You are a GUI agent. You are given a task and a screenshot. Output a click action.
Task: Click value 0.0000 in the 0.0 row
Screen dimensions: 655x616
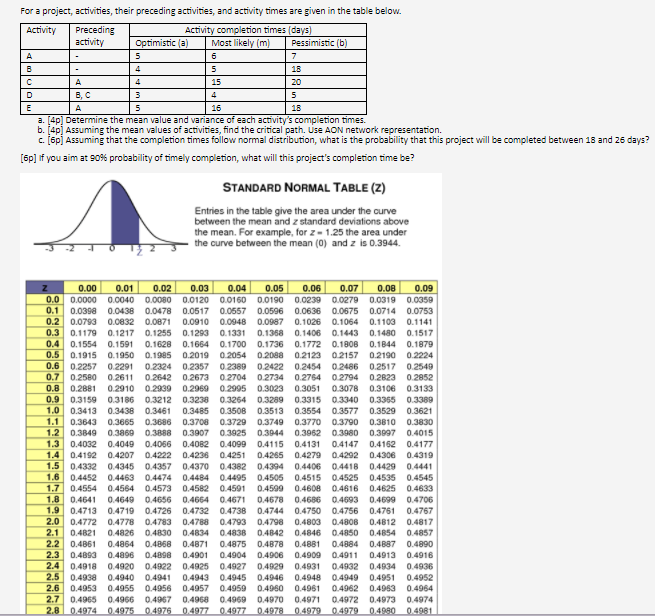click(83, 300)
